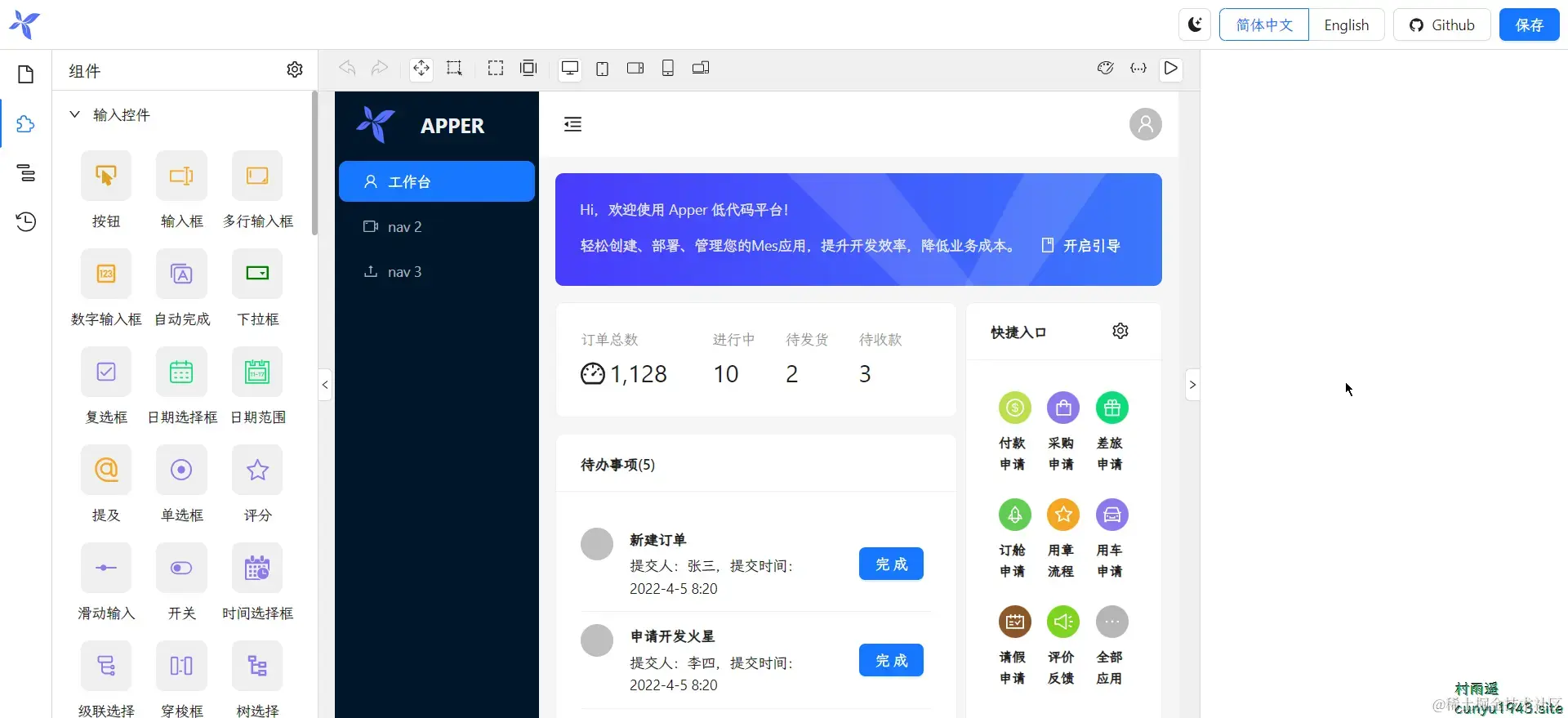The height and width of the screenshot is (718, 1568).
Task: Click the play preview button in toolbar
Action: (x=1171, y=69)
